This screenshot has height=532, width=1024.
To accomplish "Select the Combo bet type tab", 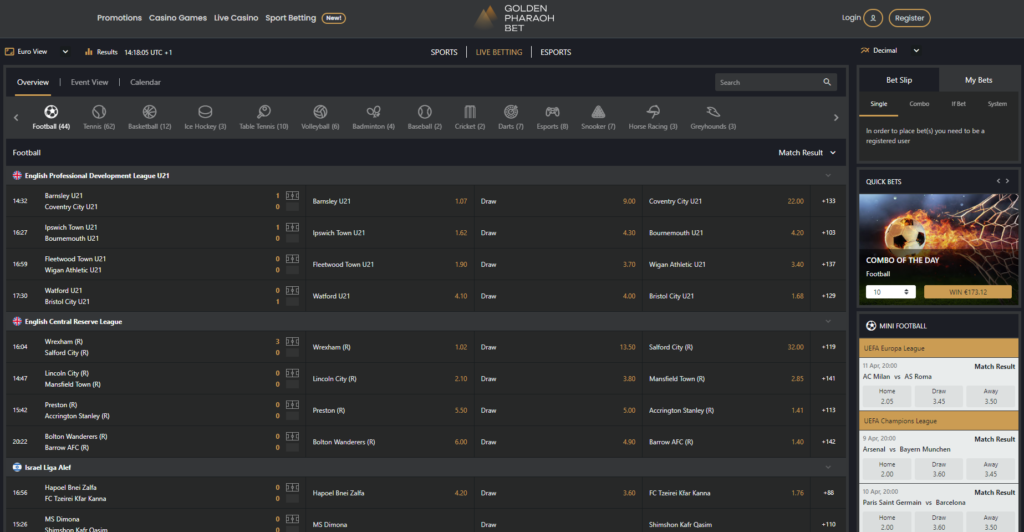I will pos(919,104).
